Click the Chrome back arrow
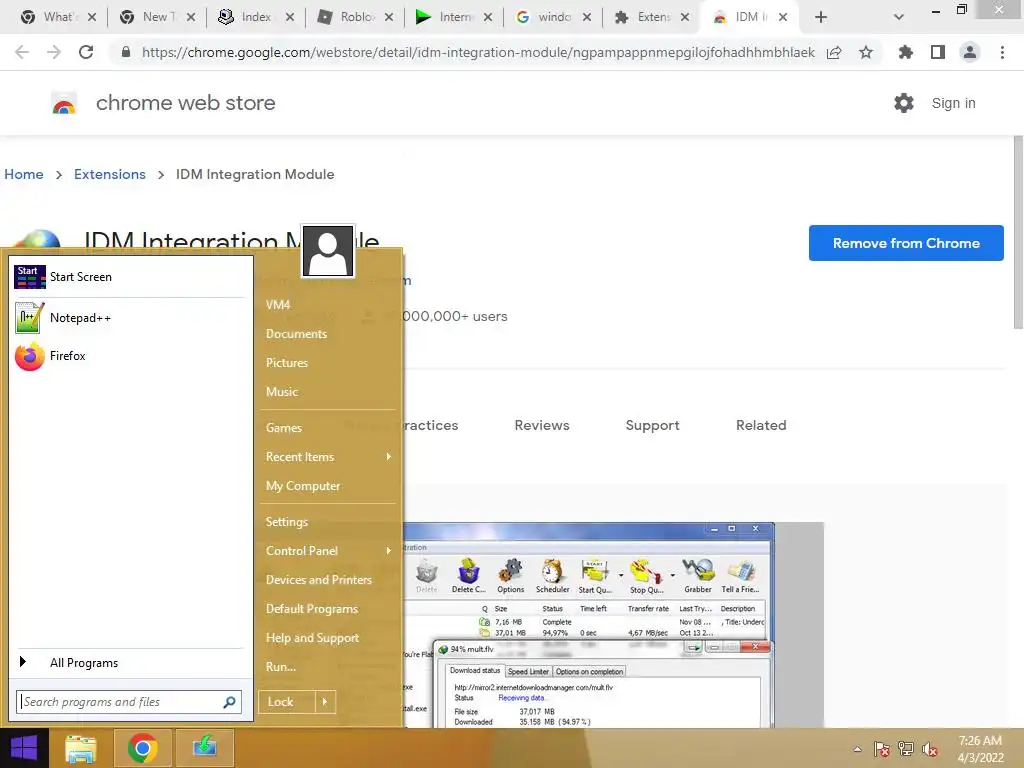This screenshot has width=1024, height=768. pyautogui.click(x=22, y=52)
